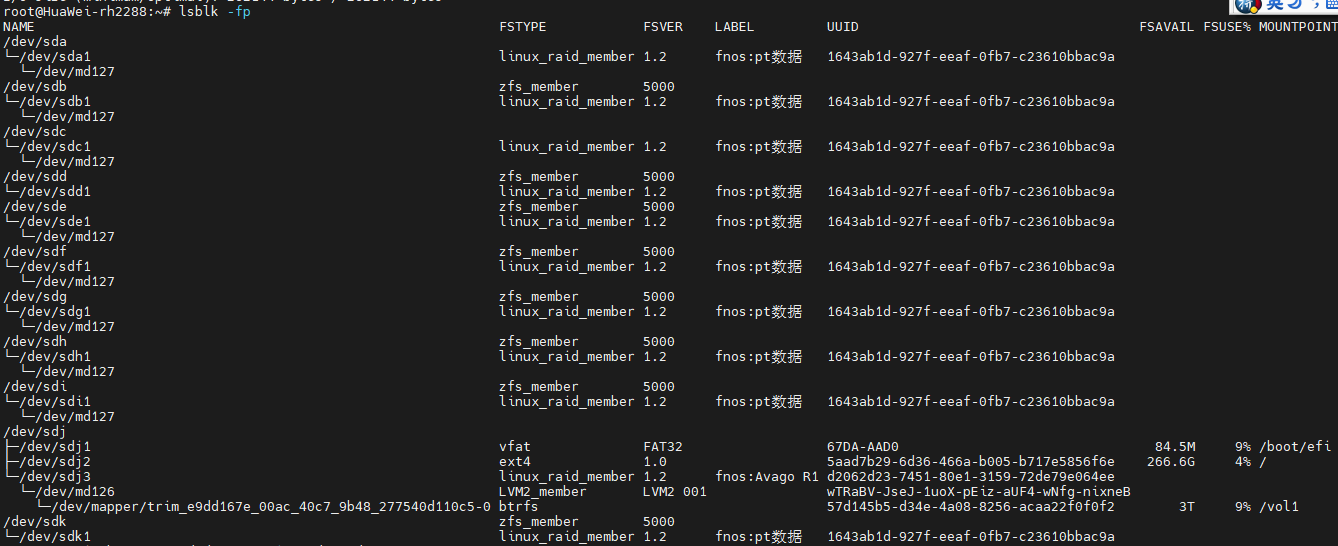
Task: Click the /vol1 mount point text
Action: click(x=1279, y=507)
